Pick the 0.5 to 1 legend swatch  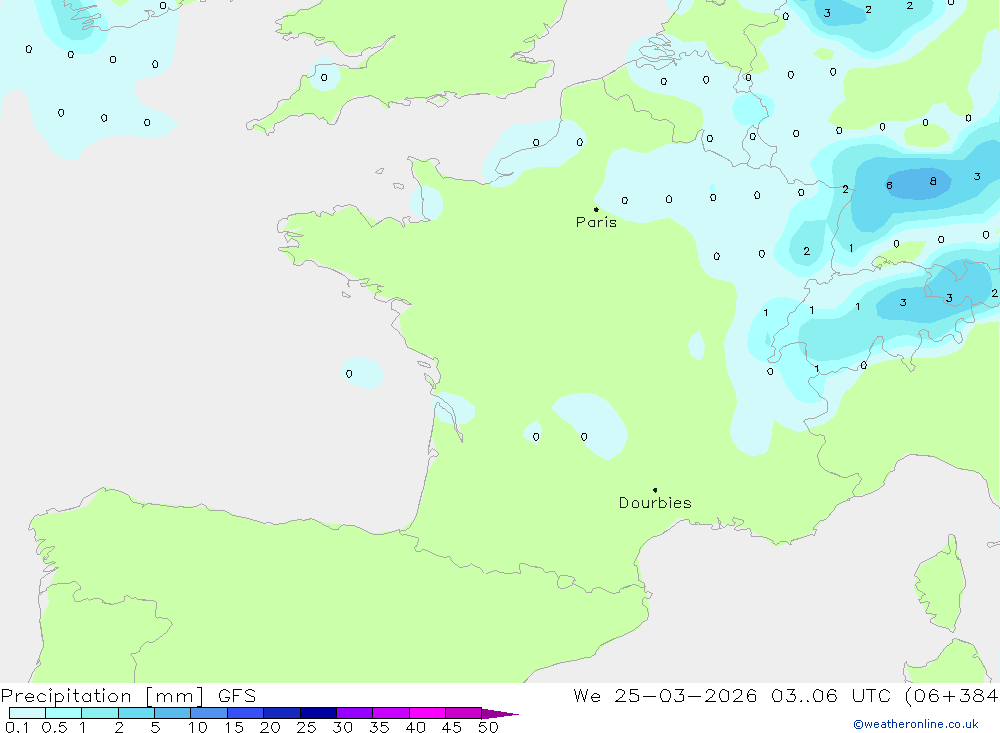click(64, 713)
